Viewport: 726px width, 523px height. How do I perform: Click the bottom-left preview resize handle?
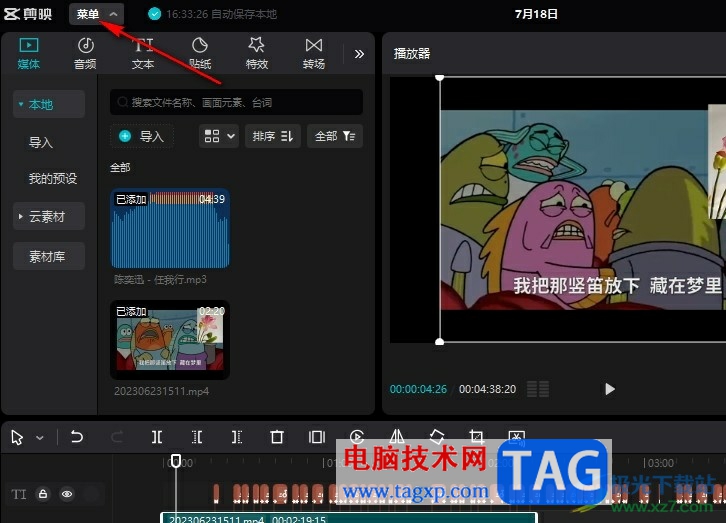click(x=440, y=342)
